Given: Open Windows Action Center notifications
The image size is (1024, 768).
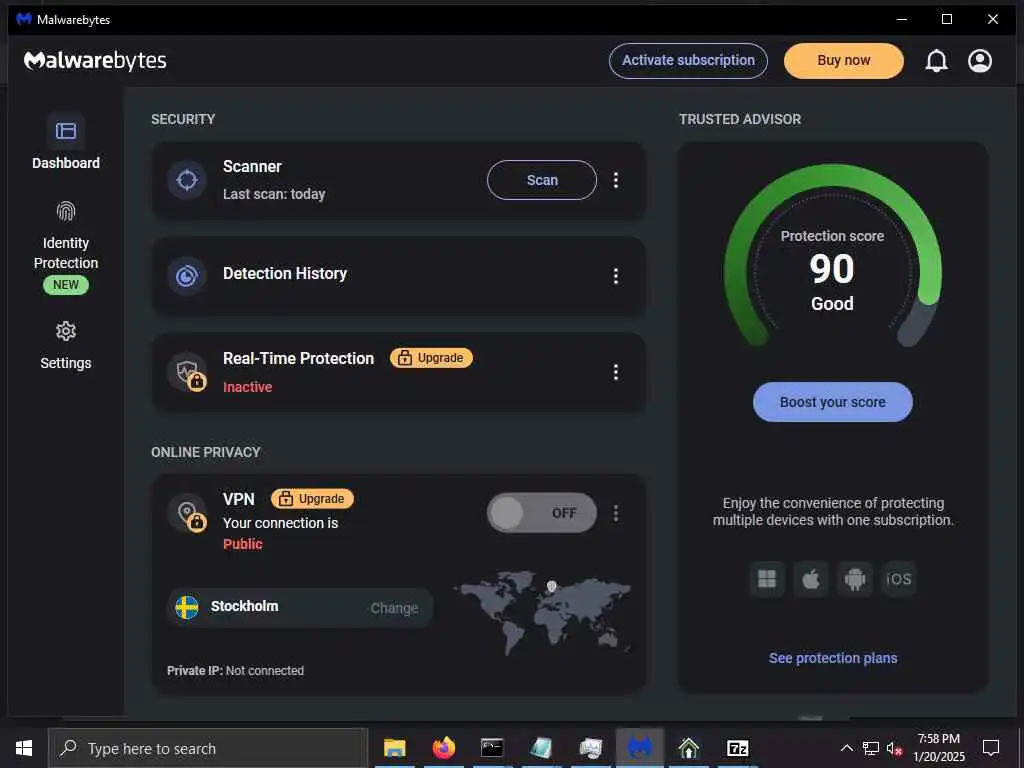Looking at the screenshot, I should (991, 748).
